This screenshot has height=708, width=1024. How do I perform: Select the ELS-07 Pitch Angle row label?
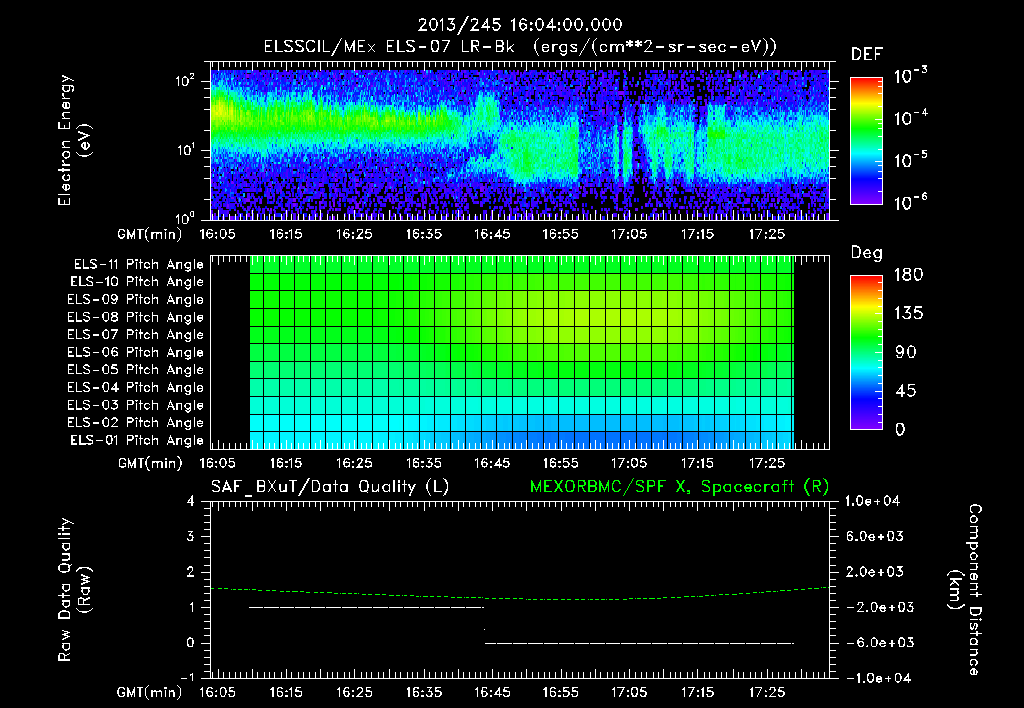[x=136, y=334]
